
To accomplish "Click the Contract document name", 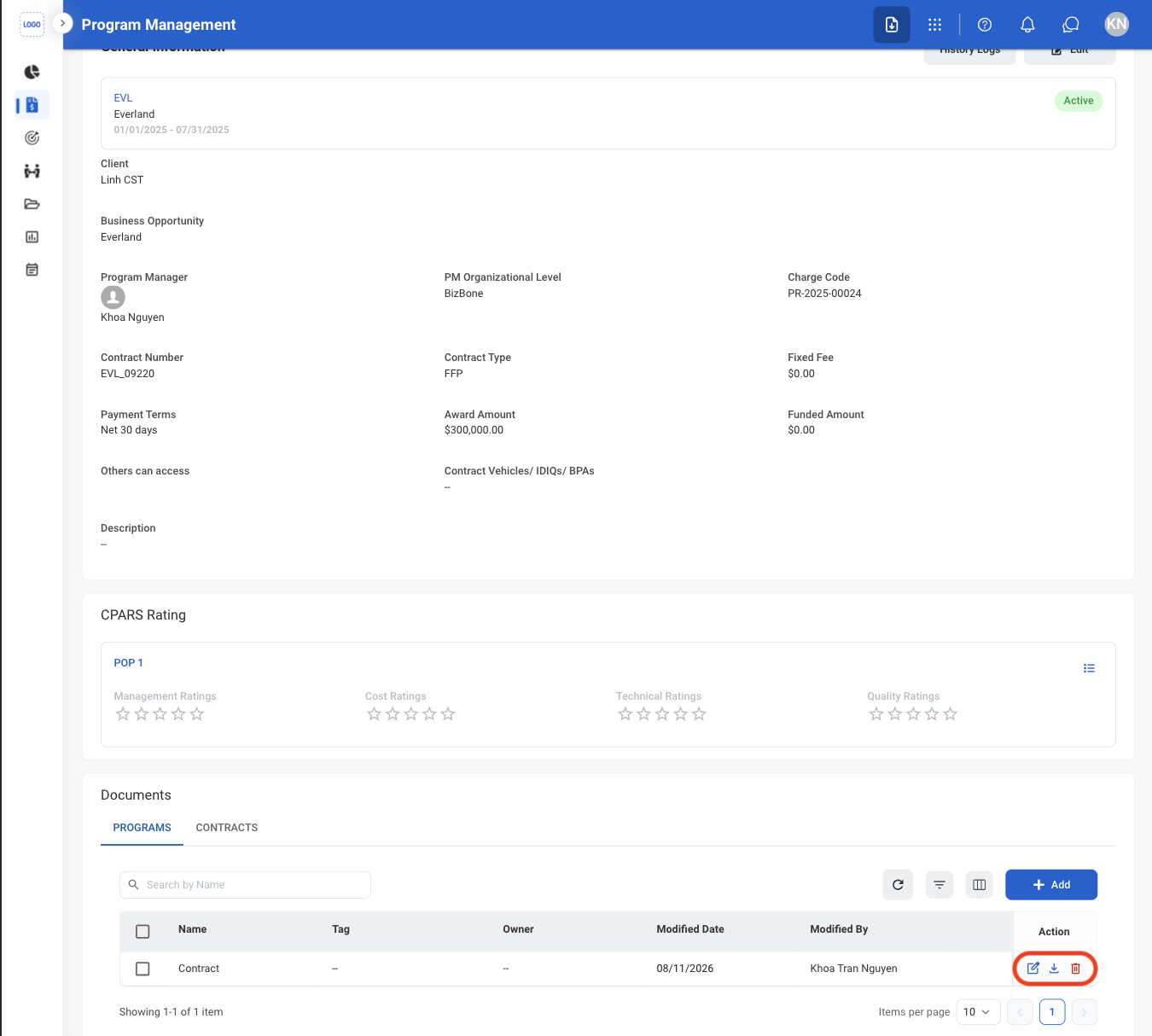I will 199,969.
